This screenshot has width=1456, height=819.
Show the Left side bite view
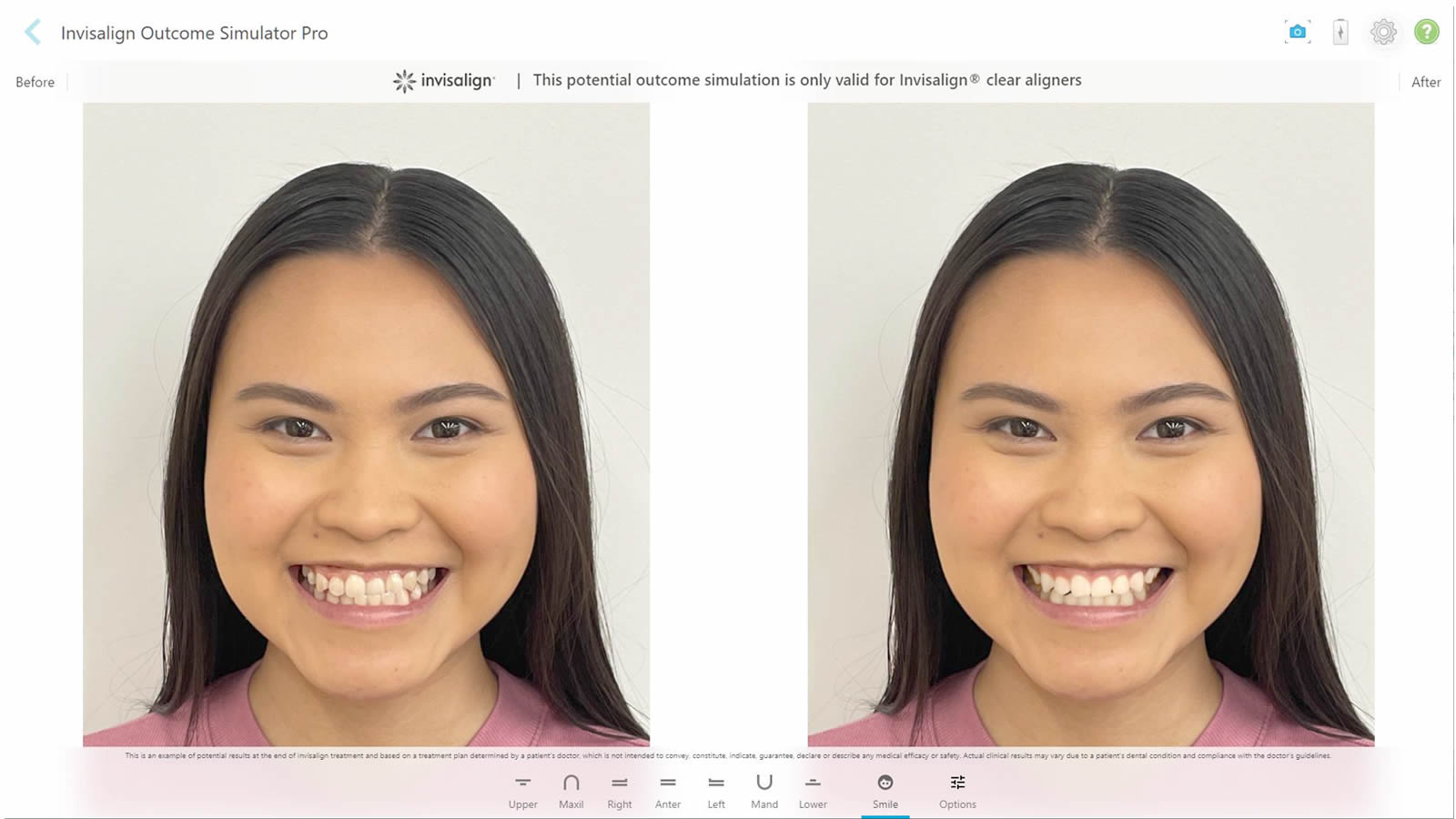(x=716, y=791)
